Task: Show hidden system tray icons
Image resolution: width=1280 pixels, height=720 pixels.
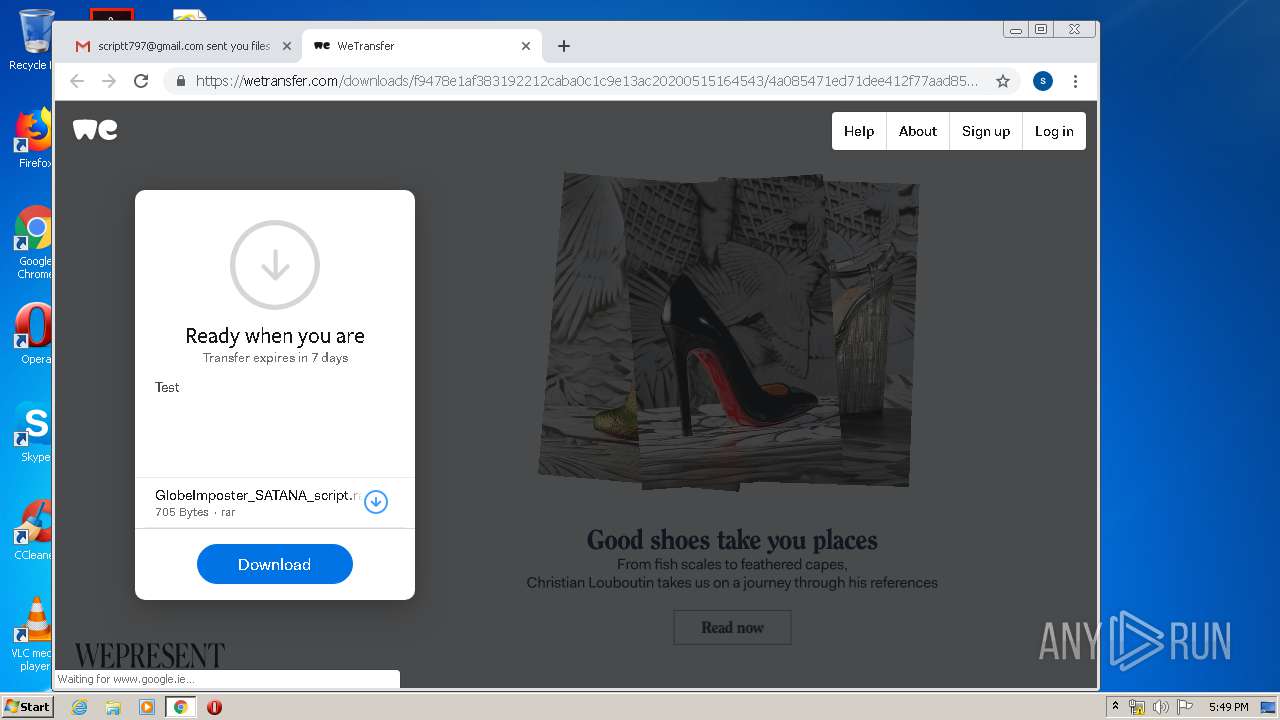Action: (x=1115, y=707)
